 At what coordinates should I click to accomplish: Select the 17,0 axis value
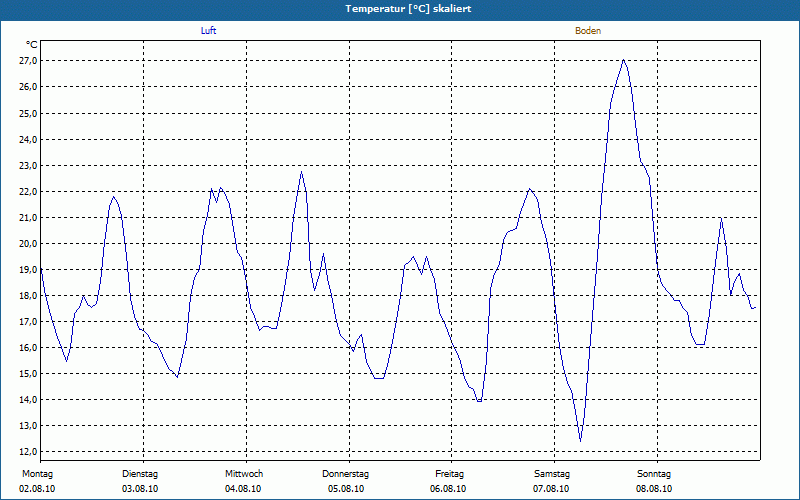coord(28,321)
